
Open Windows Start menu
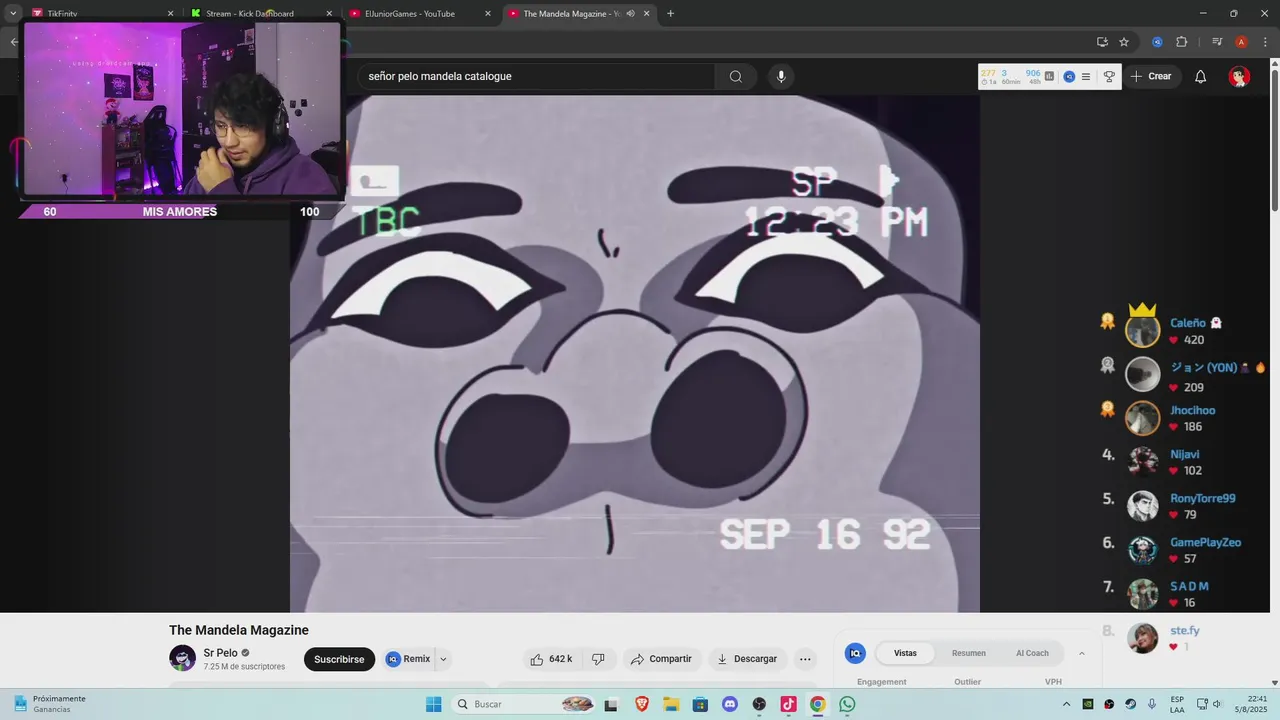[434, 704]
